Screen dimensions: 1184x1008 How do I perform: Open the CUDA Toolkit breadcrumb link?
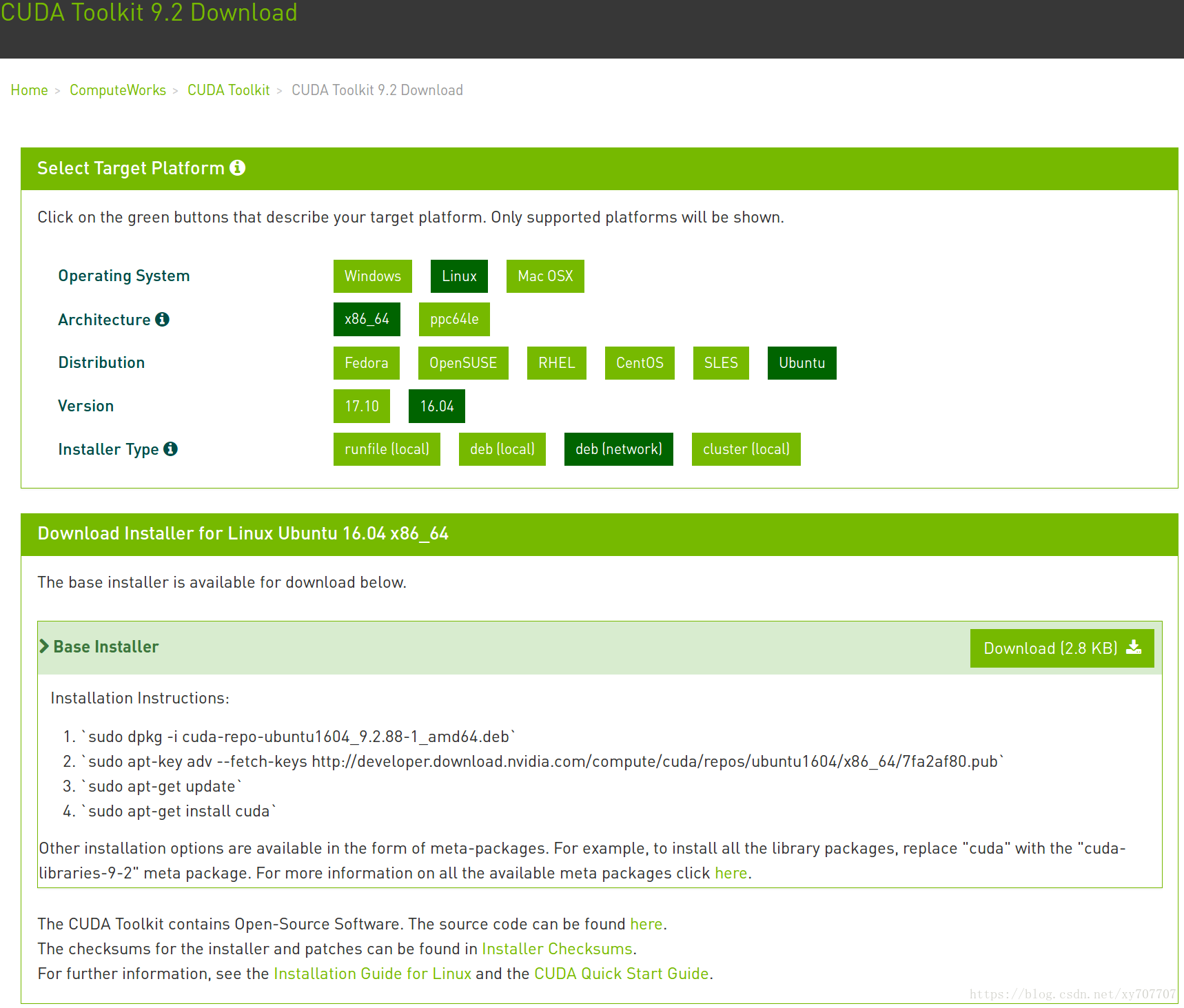pyautogui.click(x=229, y=90)
